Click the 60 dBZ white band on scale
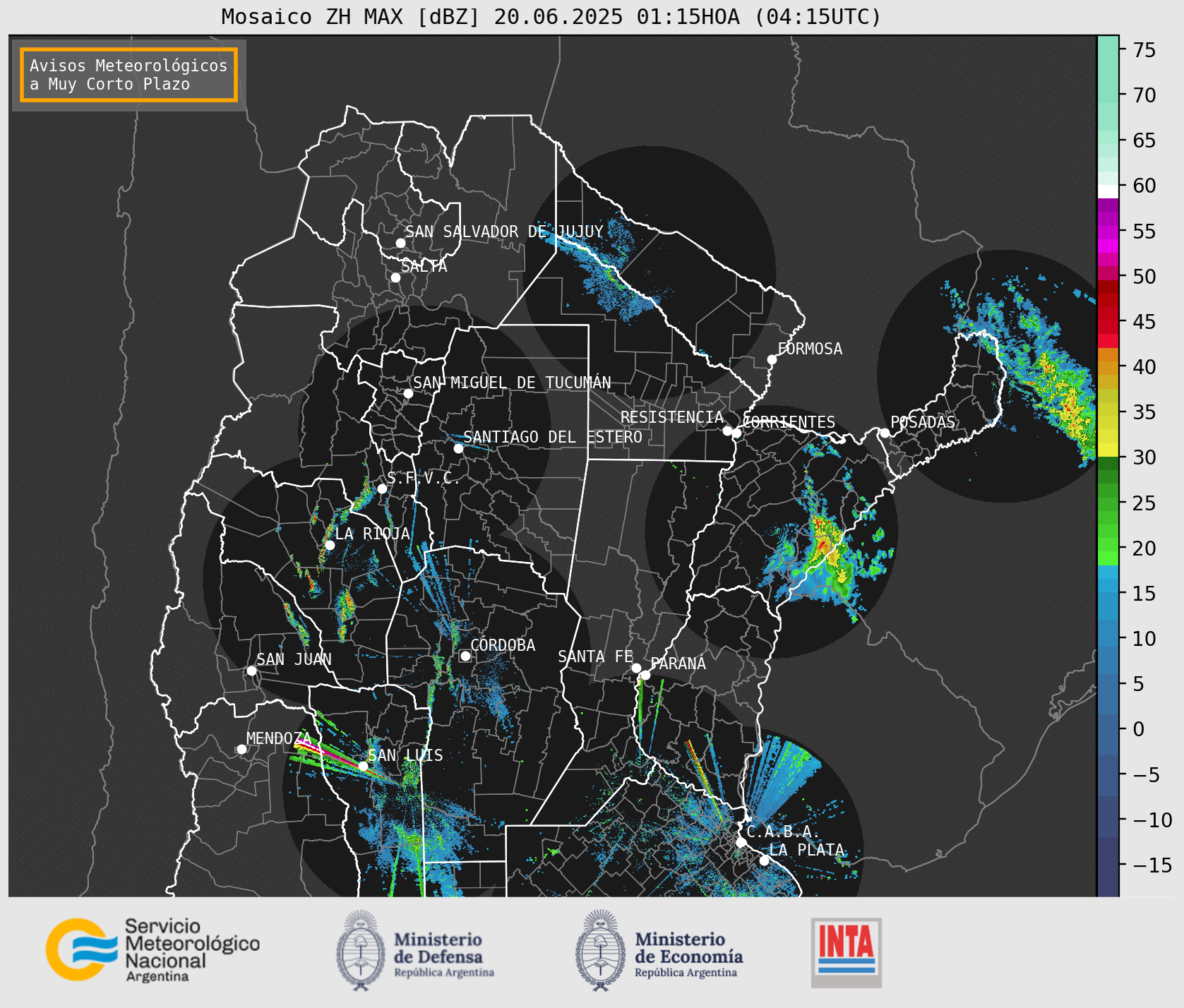Image resolution: width=1184 pixels, height=1008 pixels. 1108,191
